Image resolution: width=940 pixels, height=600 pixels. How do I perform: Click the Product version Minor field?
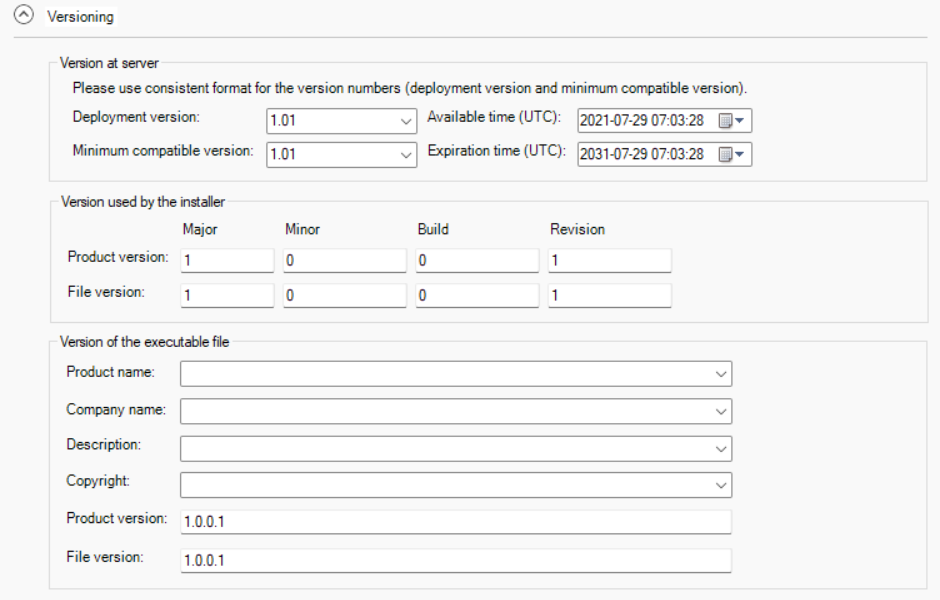pyautogui.click(x=344, y=261)
